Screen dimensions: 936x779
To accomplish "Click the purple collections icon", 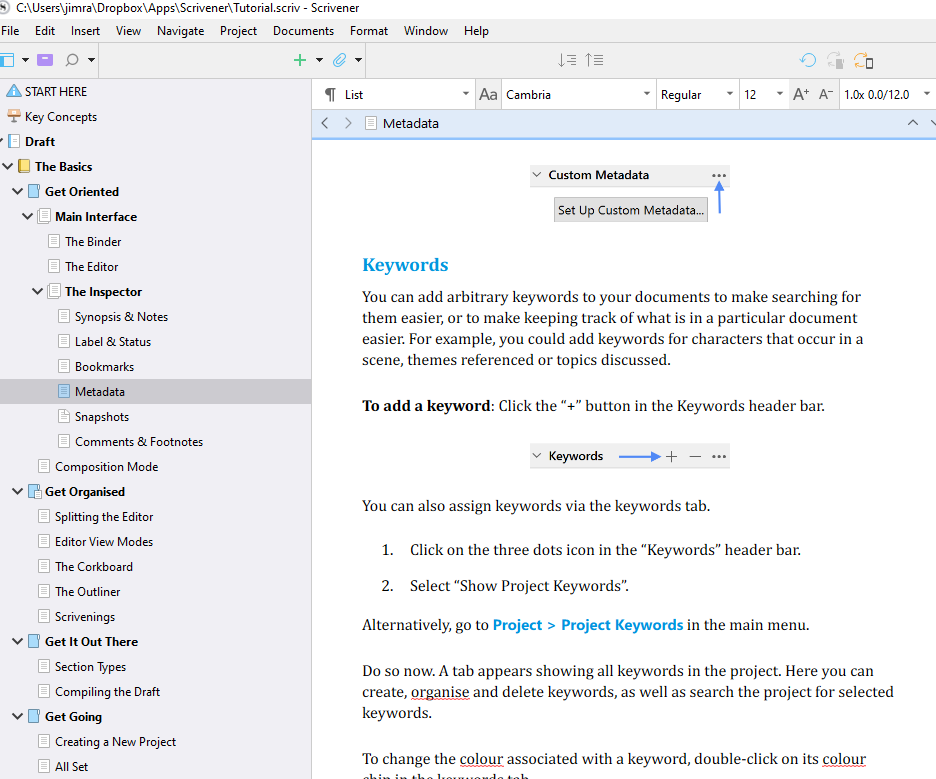I will pyautogui.click(x=45, y=60).
